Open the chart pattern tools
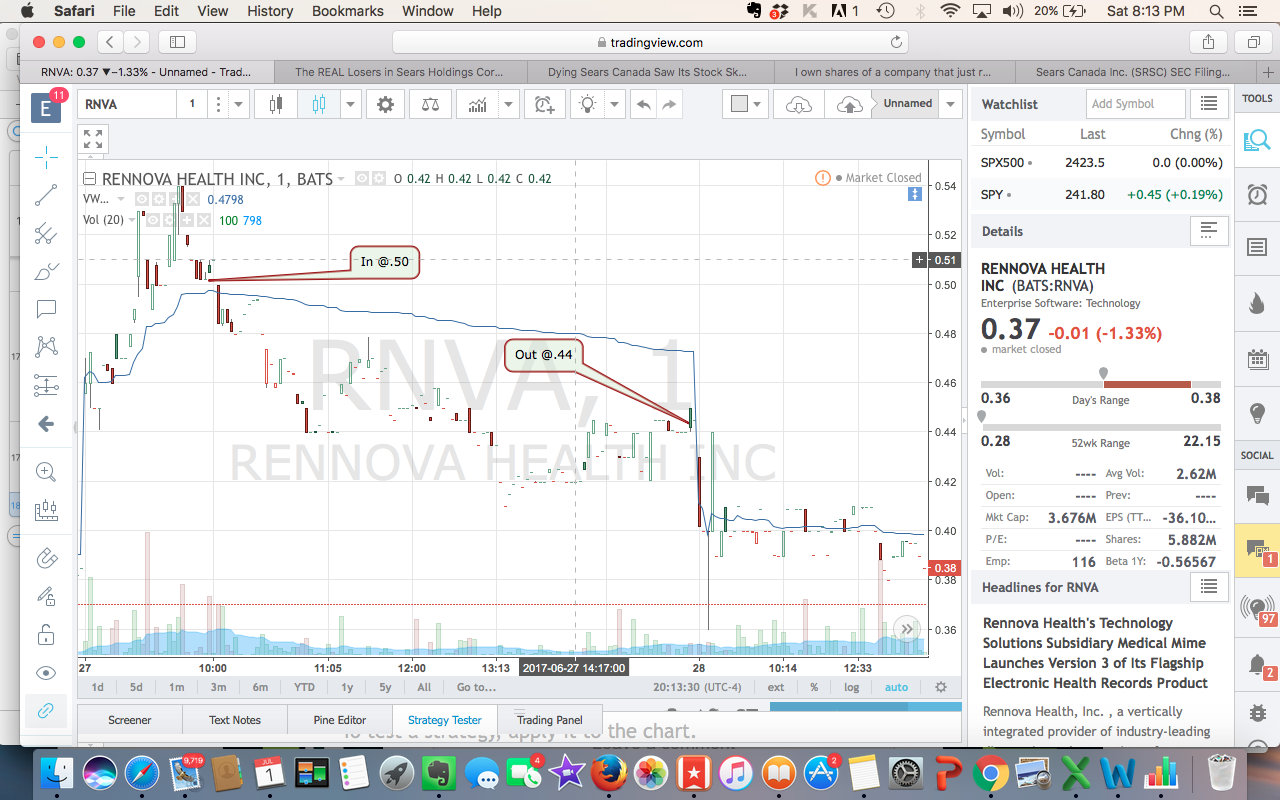Image resolution: width=1280 pixels, height=800 pixels. point(46,347)
